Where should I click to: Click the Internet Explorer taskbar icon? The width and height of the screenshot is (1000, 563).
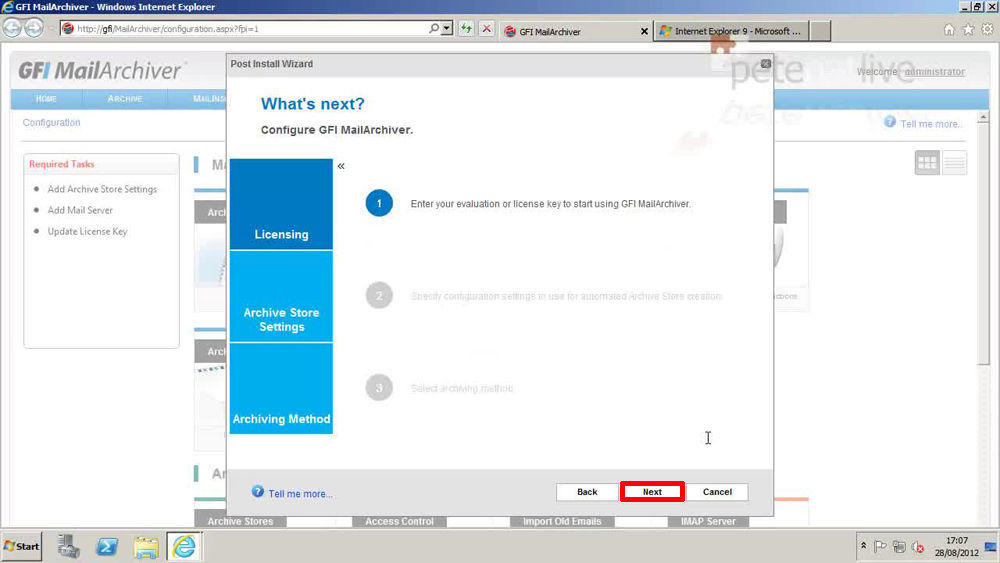click(x=184, y=546)
